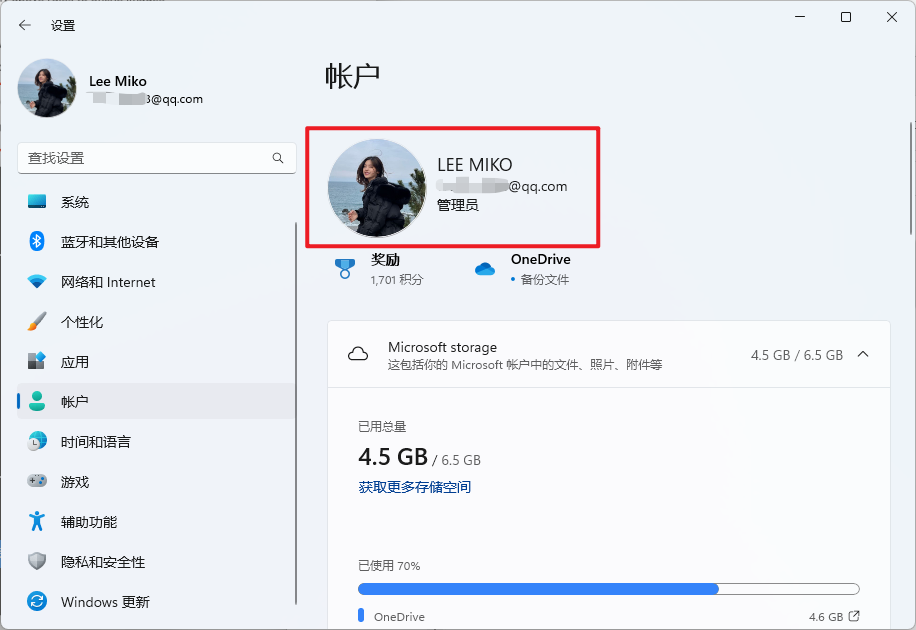Click the magnifier icon in search box

click(277, 158)
